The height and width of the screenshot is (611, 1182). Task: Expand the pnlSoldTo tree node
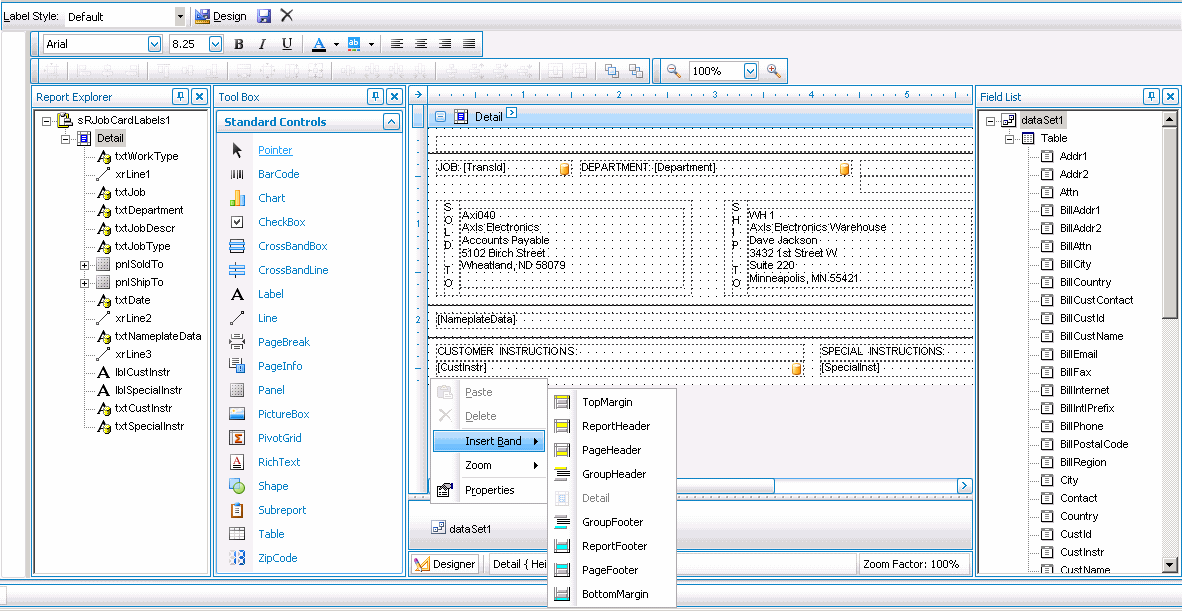[x=85, y=265]
